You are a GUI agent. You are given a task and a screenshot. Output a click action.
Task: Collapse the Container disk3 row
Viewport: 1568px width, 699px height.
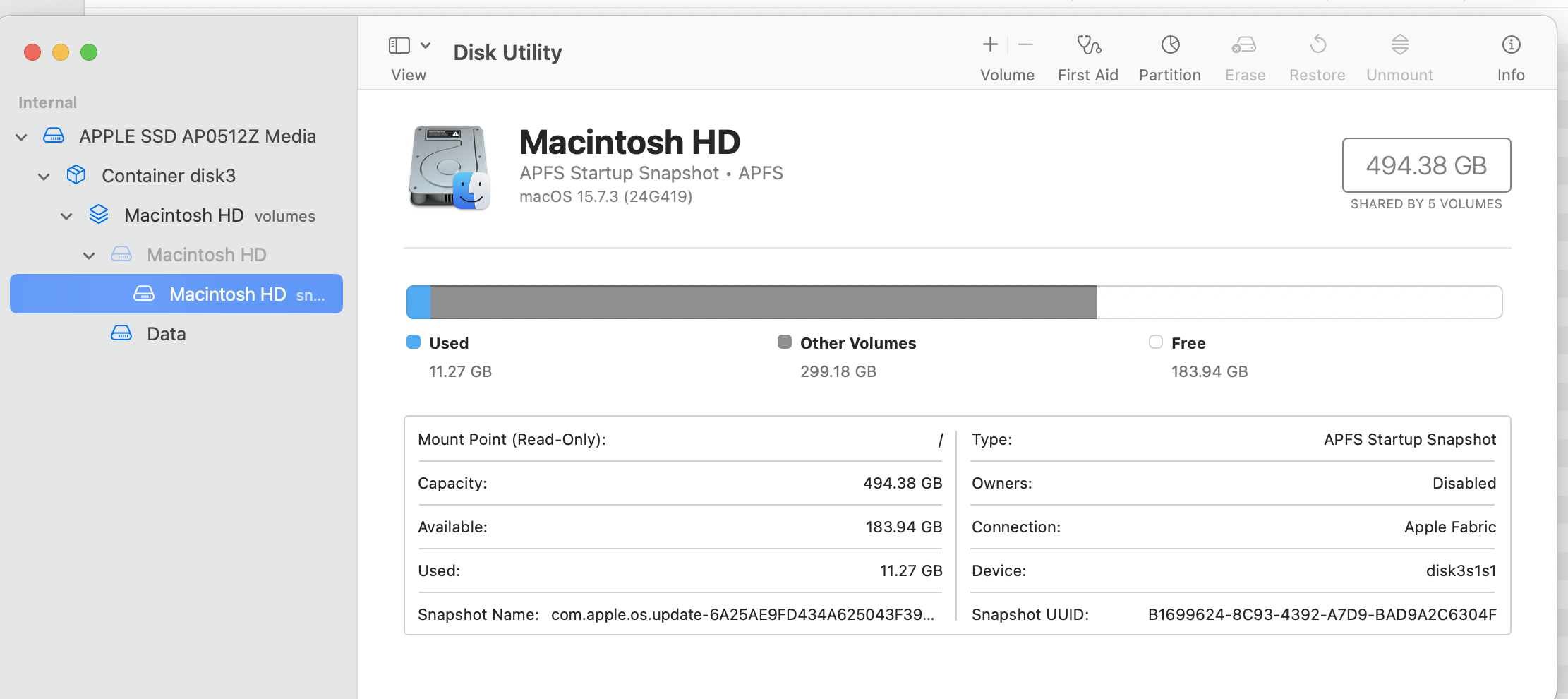pyautogui.click(x=44, y=177)
